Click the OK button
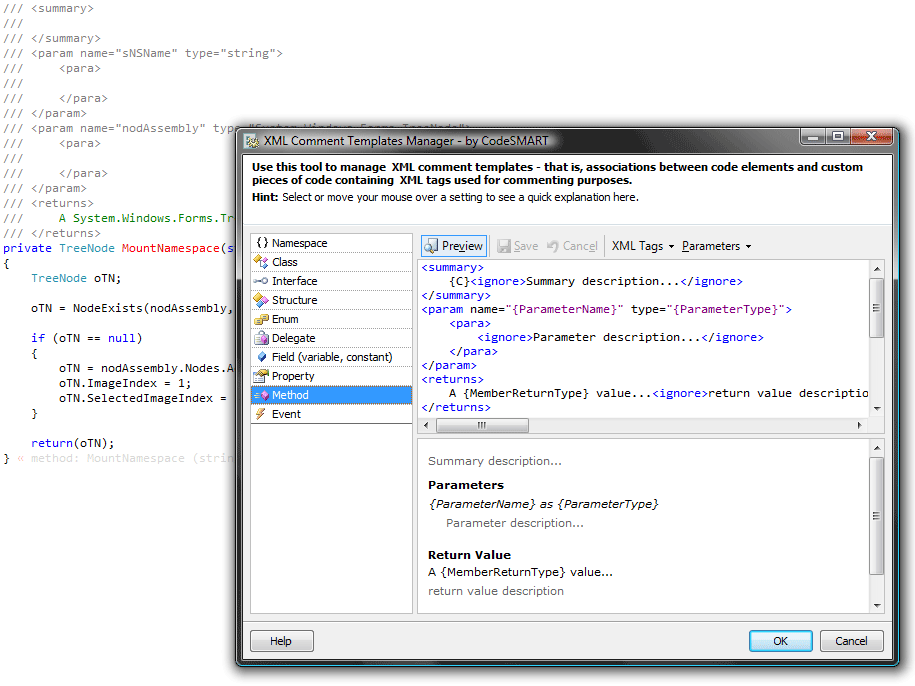 click(780, 641)
